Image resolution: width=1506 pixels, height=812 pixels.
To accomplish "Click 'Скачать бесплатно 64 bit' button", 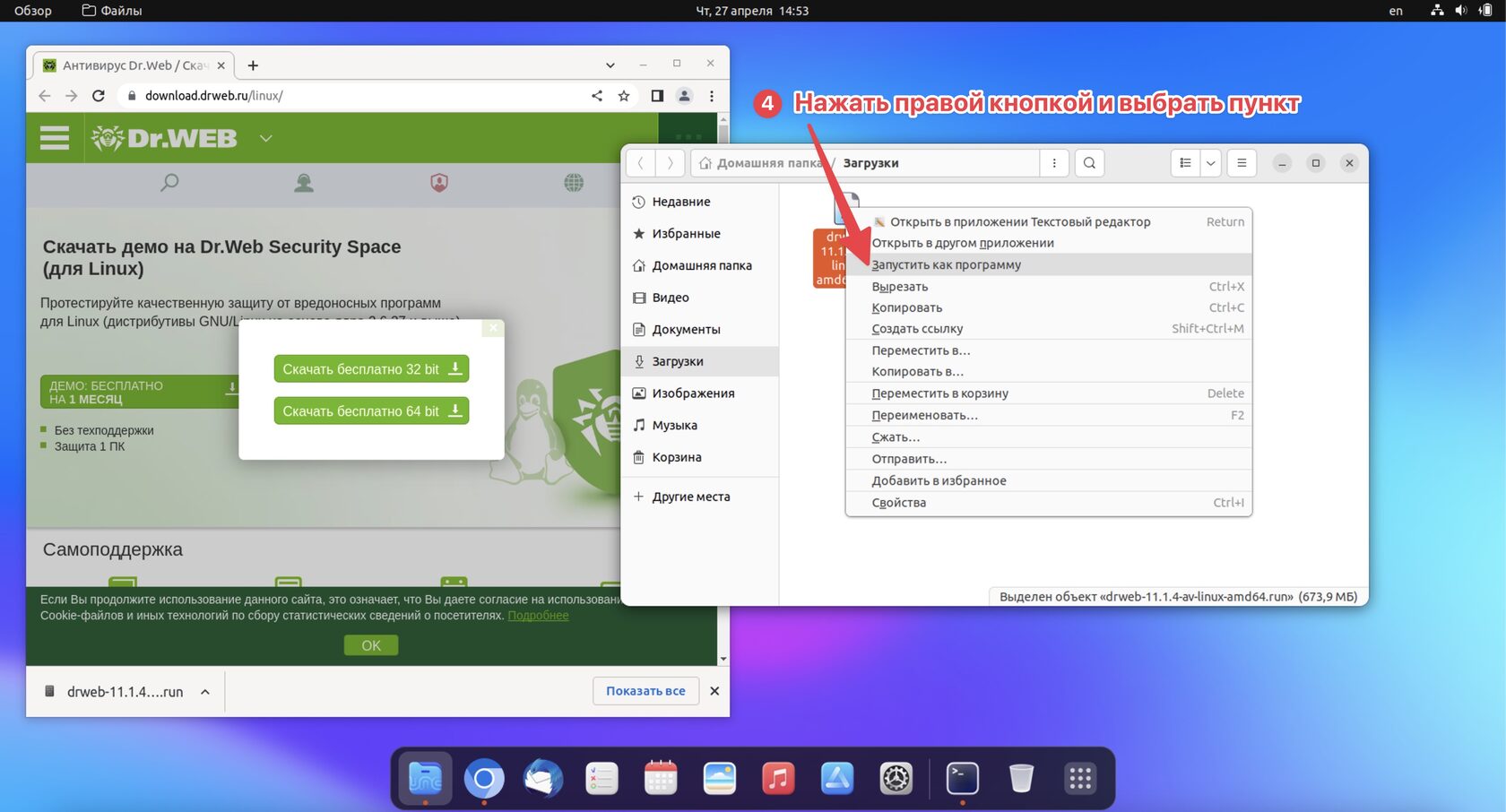I will (x=371, y=410).
